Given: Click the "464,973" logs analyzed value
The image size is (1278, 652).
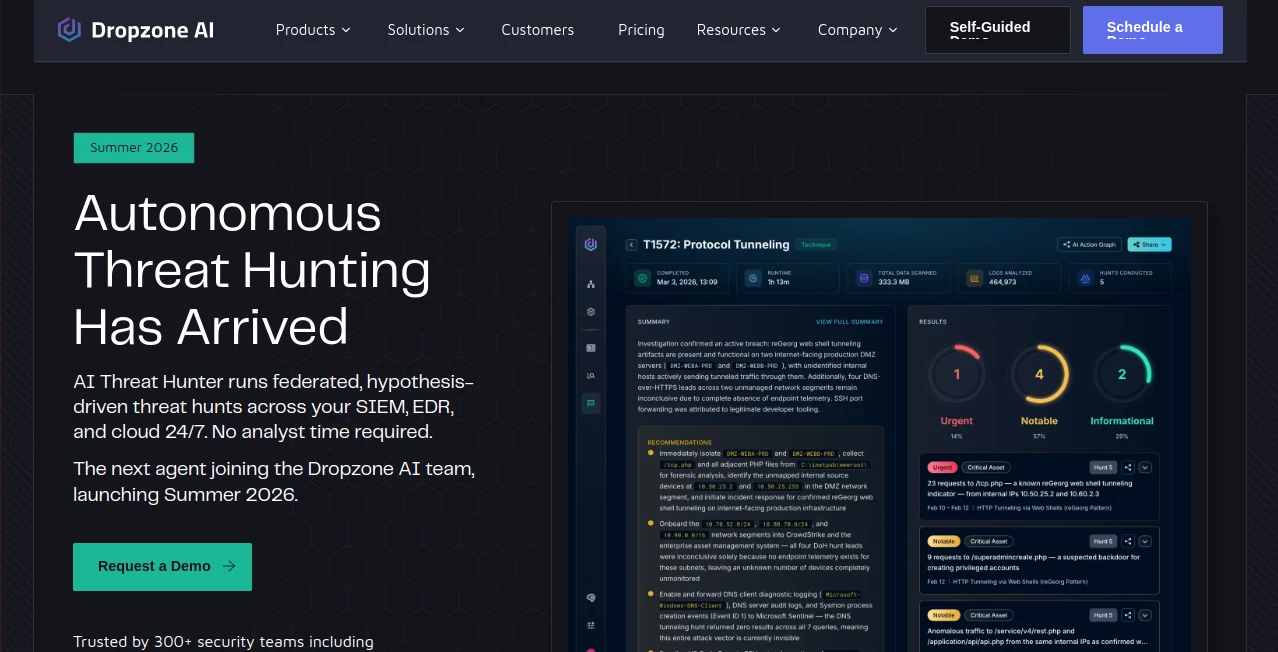Looking at the screenshot, I should click(x=1003, y=282).
